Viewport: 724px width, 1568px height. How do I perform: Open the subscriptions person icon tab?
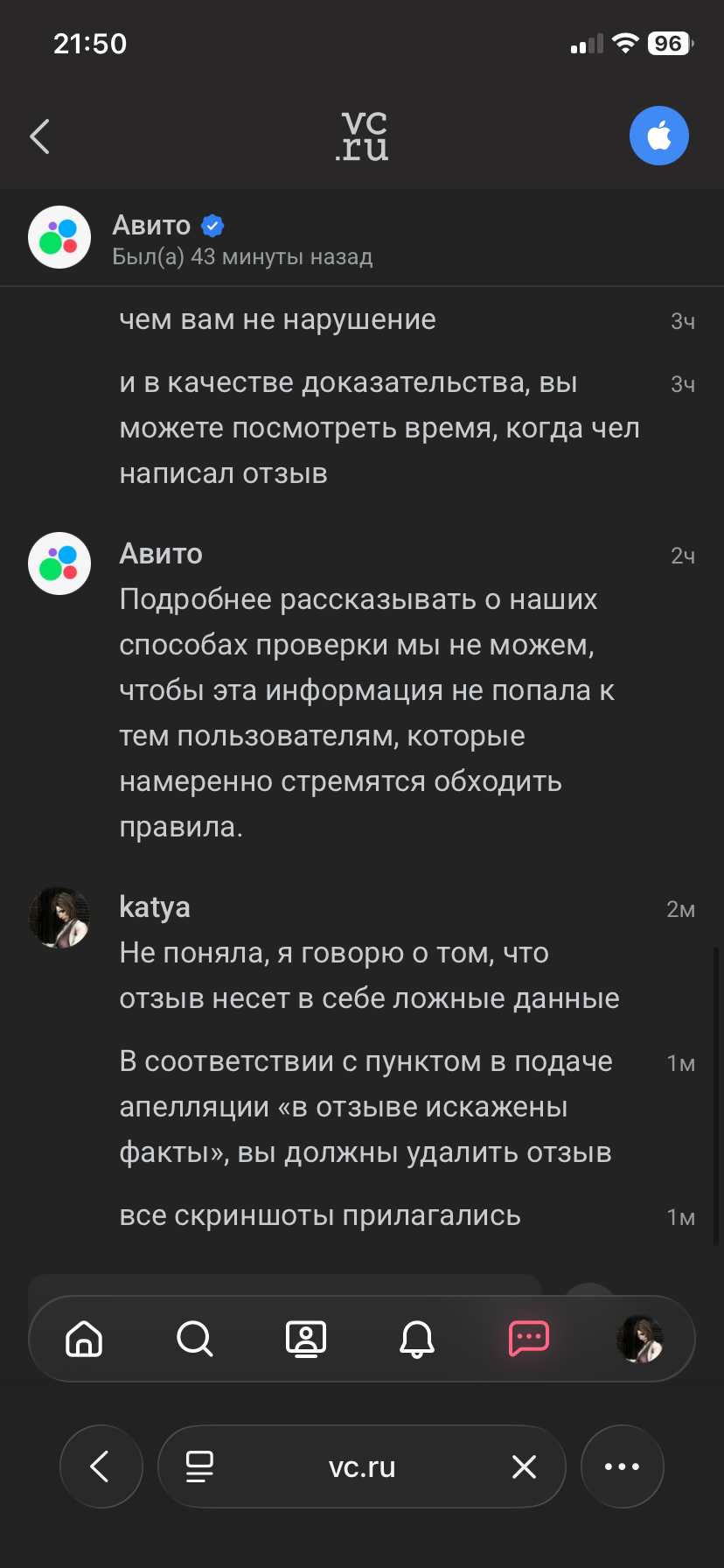[306, 1339]
